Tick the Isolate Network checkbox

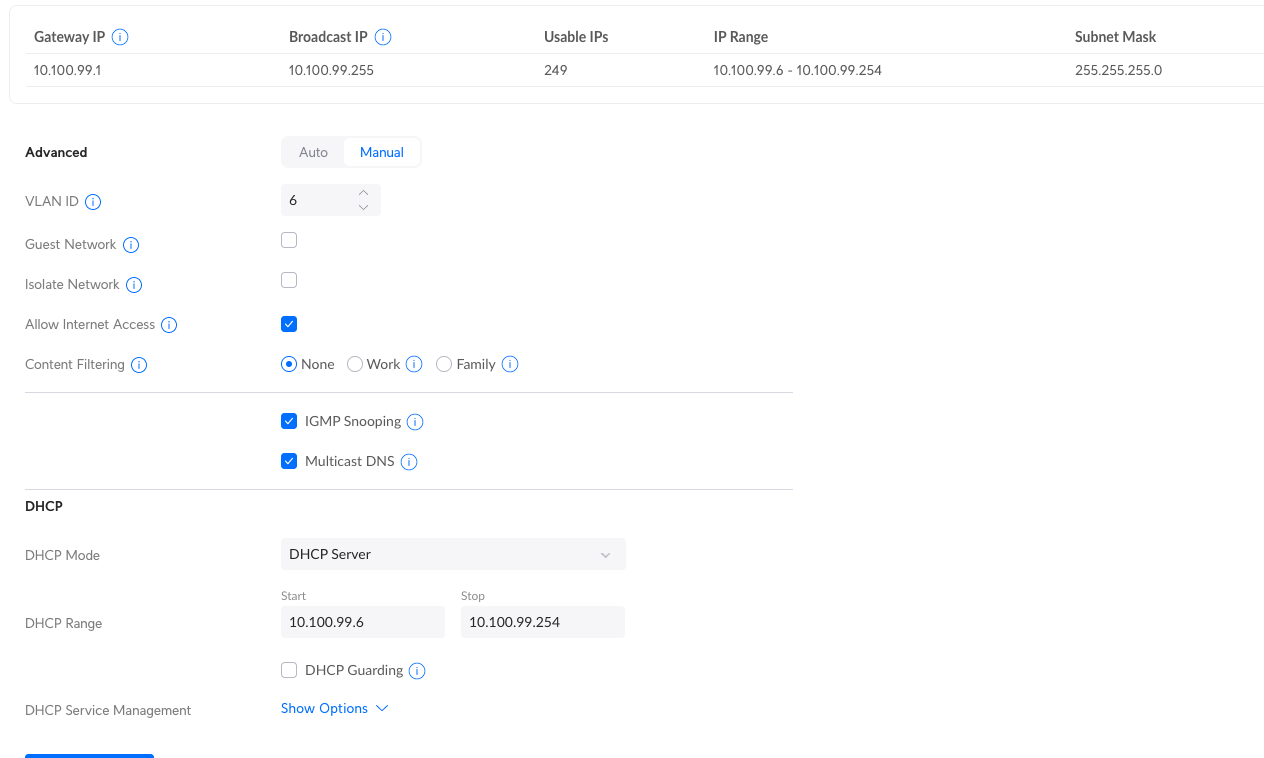point(289,280)
